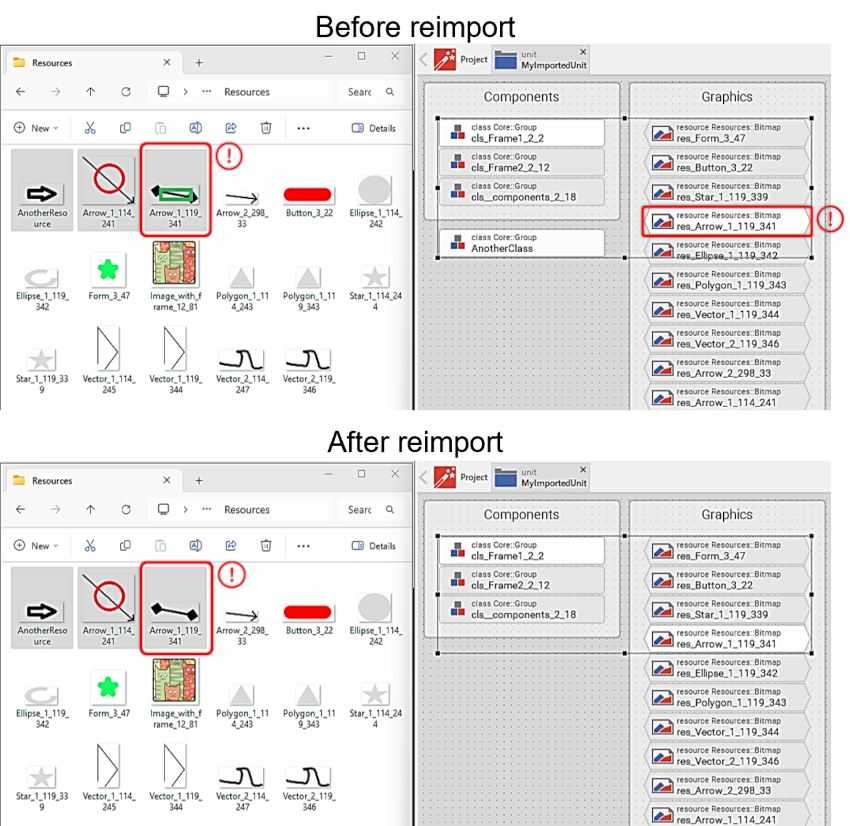850x826 pixels.
Task: Select the AnotherClass component brick
Action: pos(521,243)
